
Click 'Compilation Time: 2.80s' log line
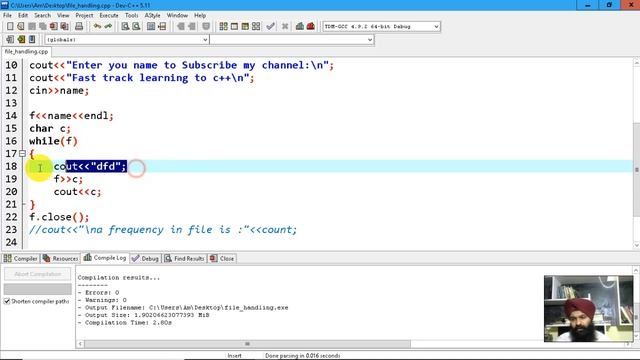(x=128, y=322)
